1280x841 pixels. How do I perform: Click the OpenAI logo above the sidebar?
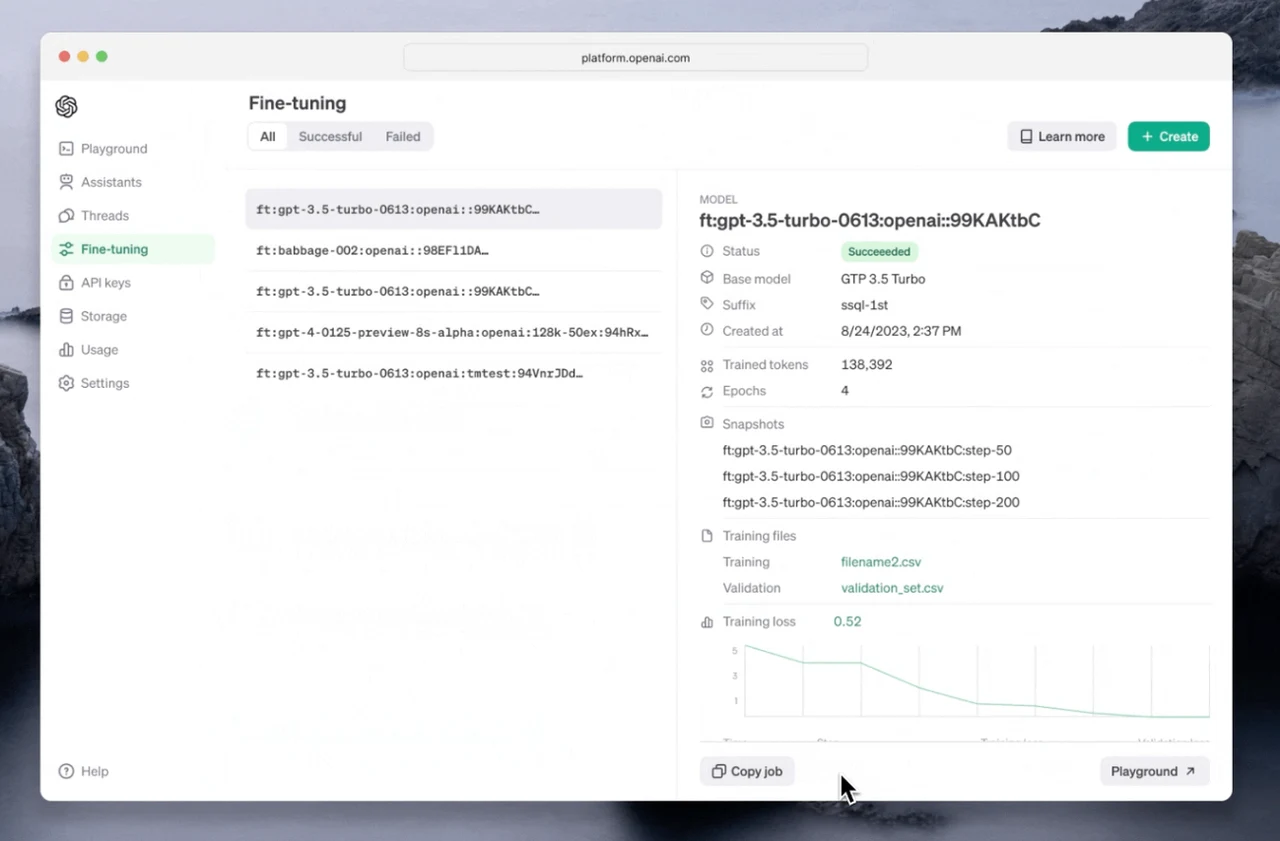click(x=66, y=106)
